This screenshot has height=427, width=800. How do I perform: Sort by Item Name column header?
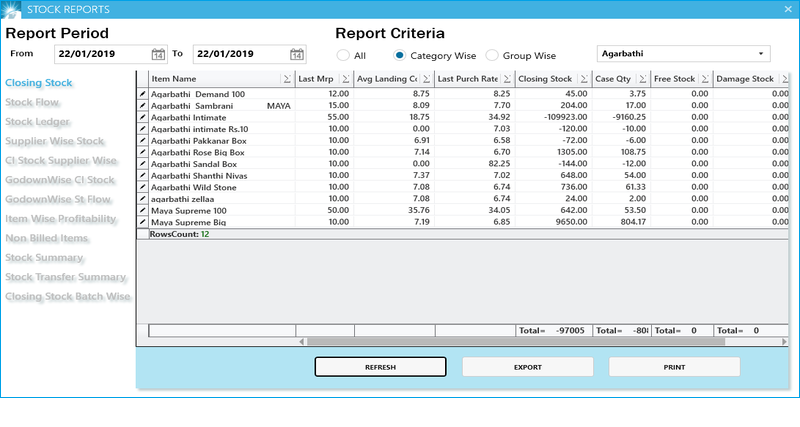[x=174, y=79]
